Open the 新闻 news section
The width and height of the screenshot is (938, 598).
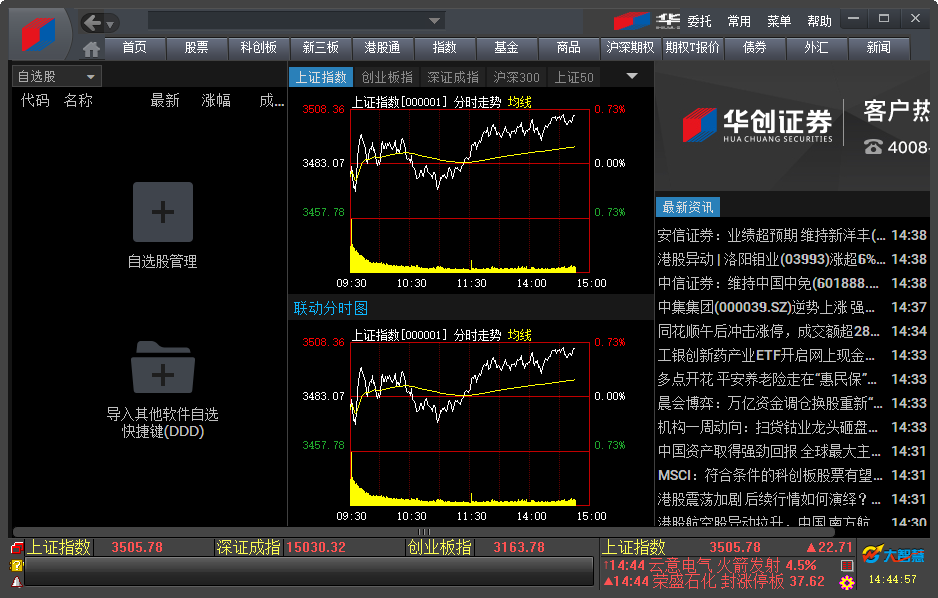(x=878, y=47)
